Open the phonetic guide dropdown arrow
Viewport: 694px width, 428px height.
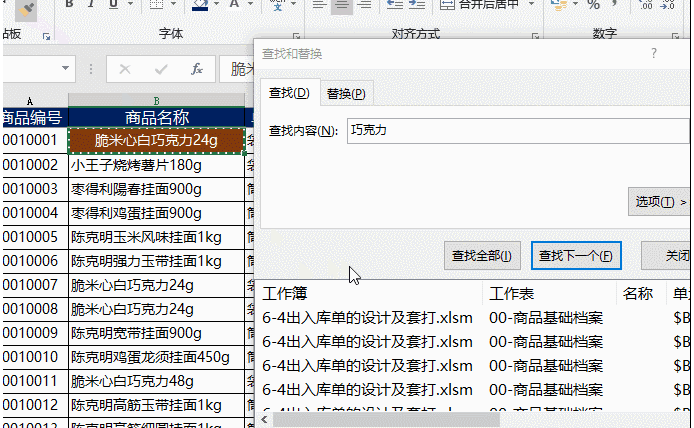tap(293, 4)
